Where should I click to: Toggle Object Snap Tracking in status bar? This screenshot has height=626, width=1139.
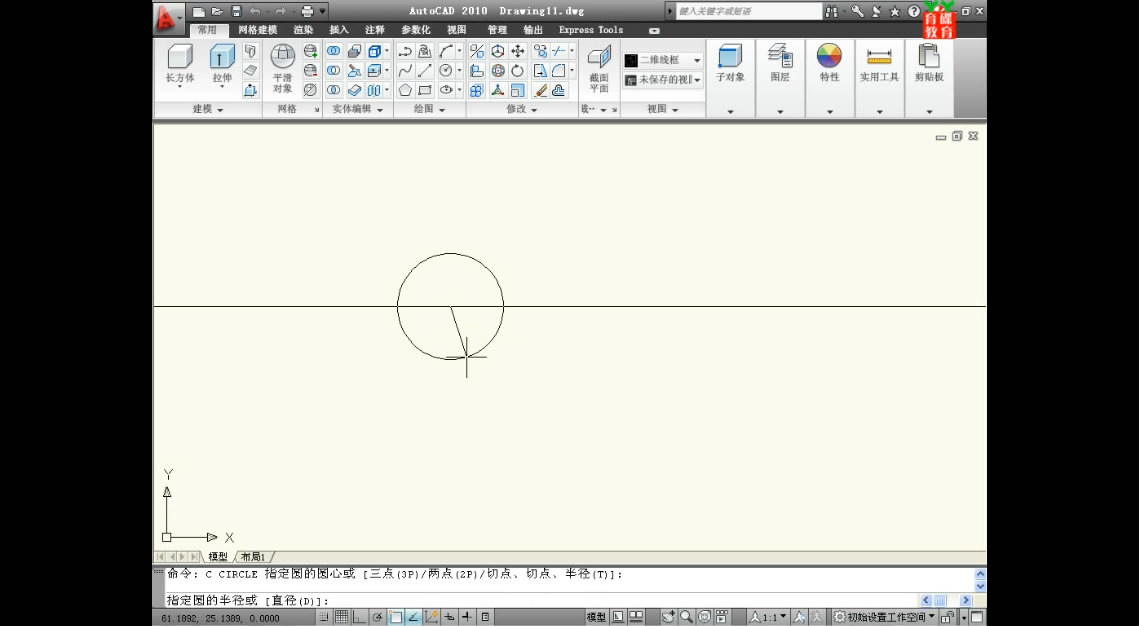click(414, 617)
